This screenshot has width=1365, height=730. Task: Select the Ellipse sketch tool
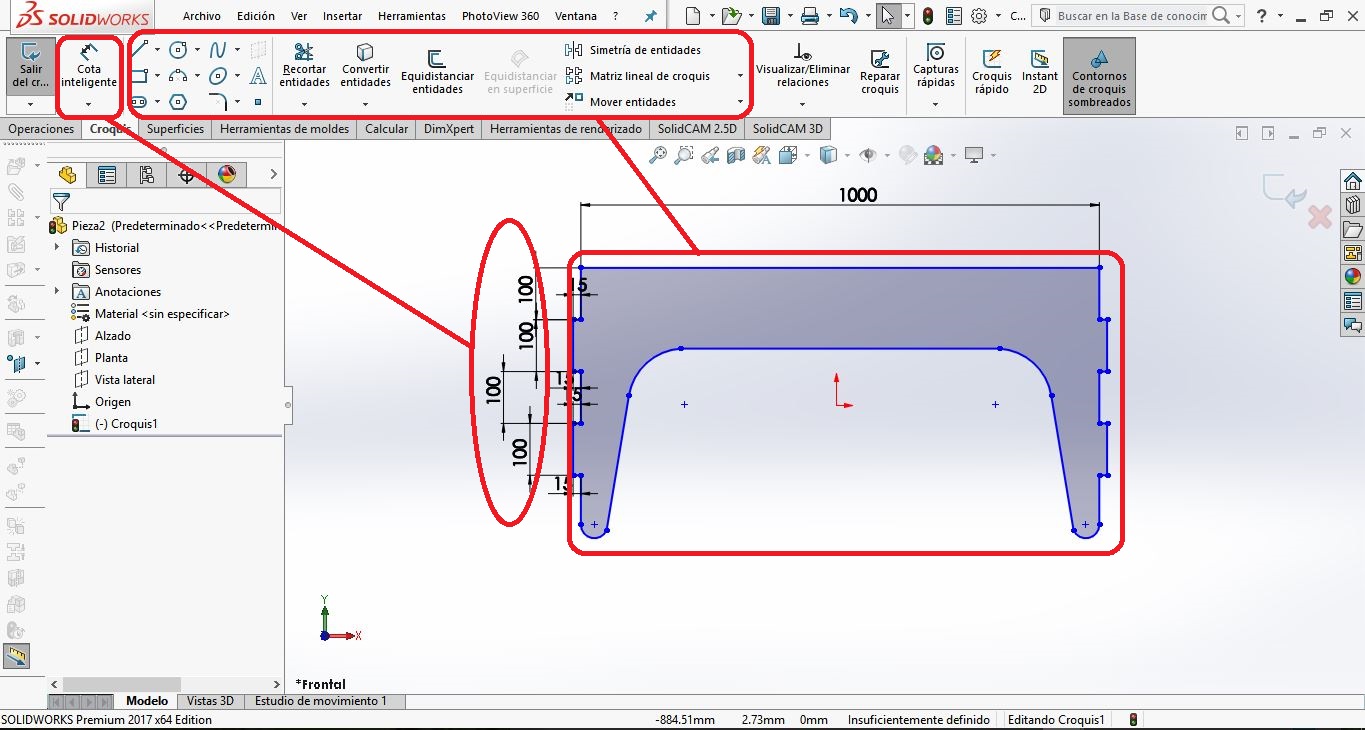click(217, 76)
